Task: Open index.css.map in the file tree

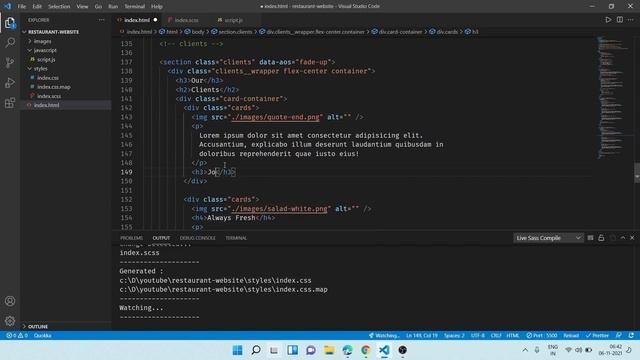Action: 54,87
